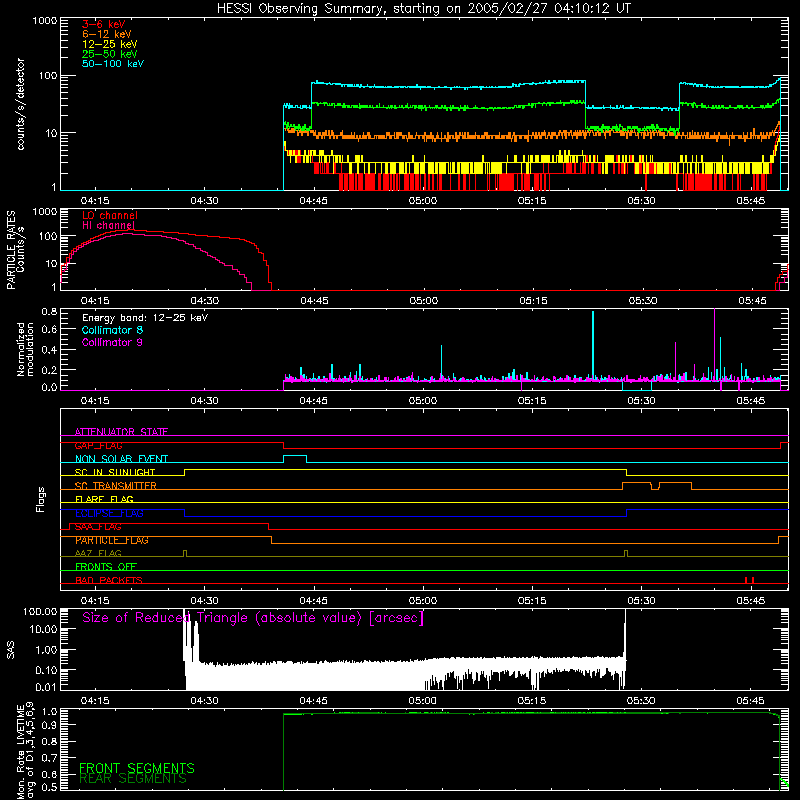The height and width of the screenshot is (800, 800).
Task: Click the 0.9 tick on the livetime axis
Action: [x=49, y=725]
